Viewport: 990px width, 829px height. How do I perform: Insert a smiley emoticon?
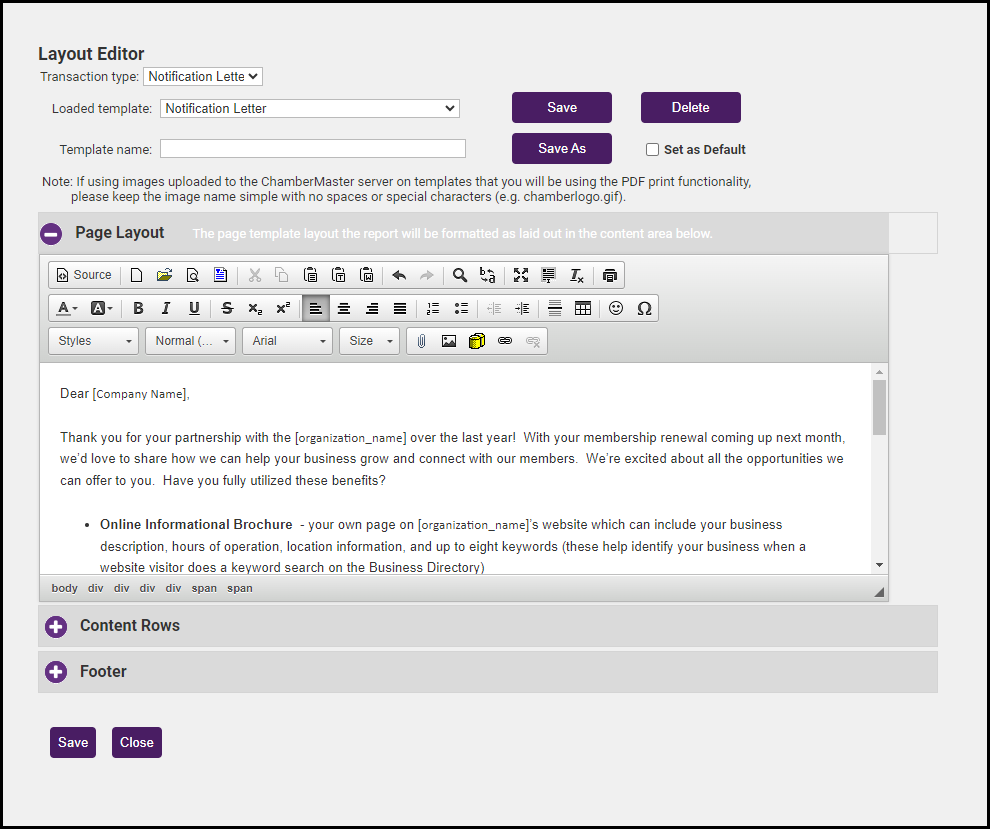point(616,308)
